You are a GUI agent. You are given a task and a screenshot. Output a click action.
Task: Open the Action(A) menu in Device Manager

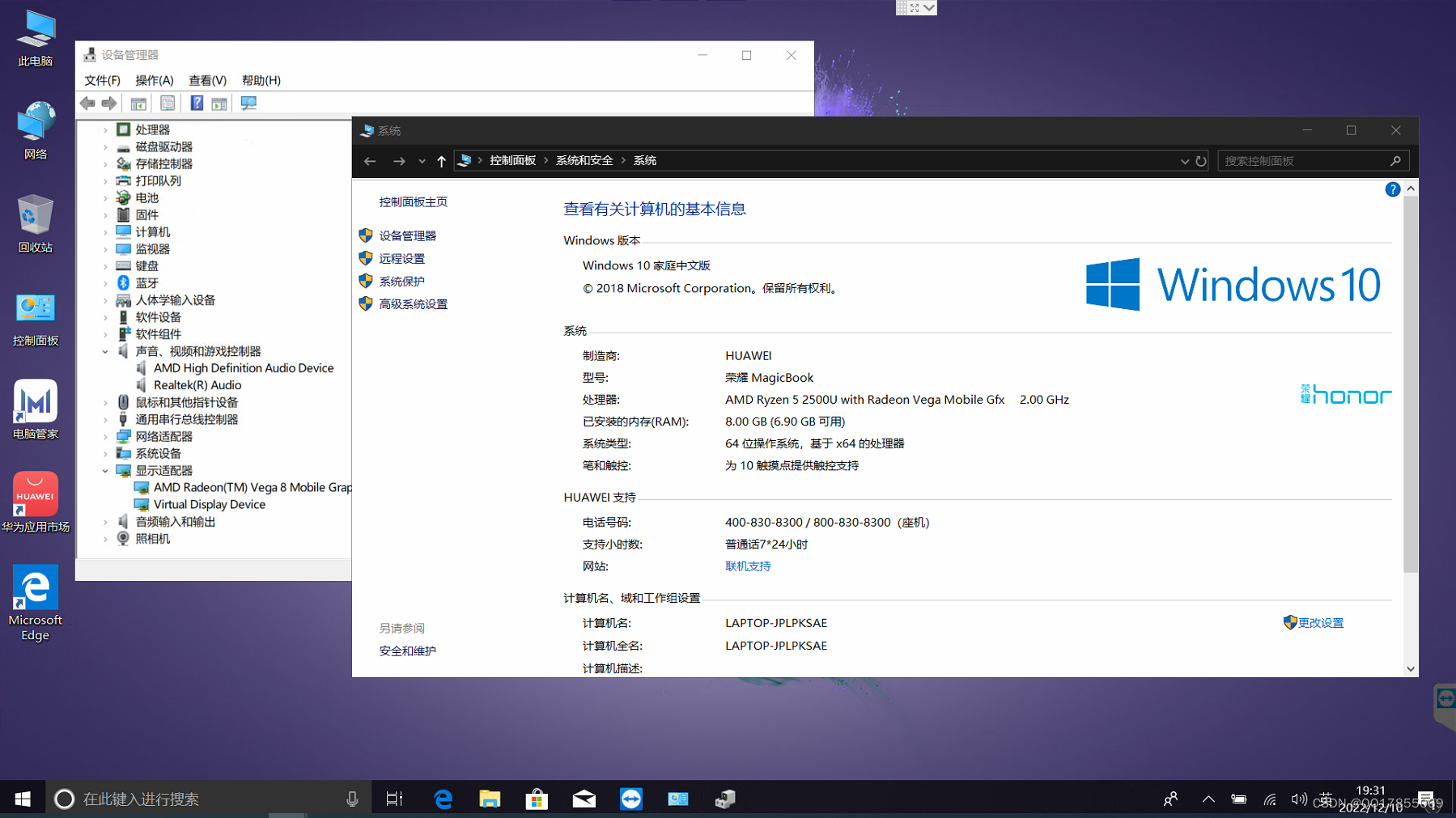pos(154,80)
